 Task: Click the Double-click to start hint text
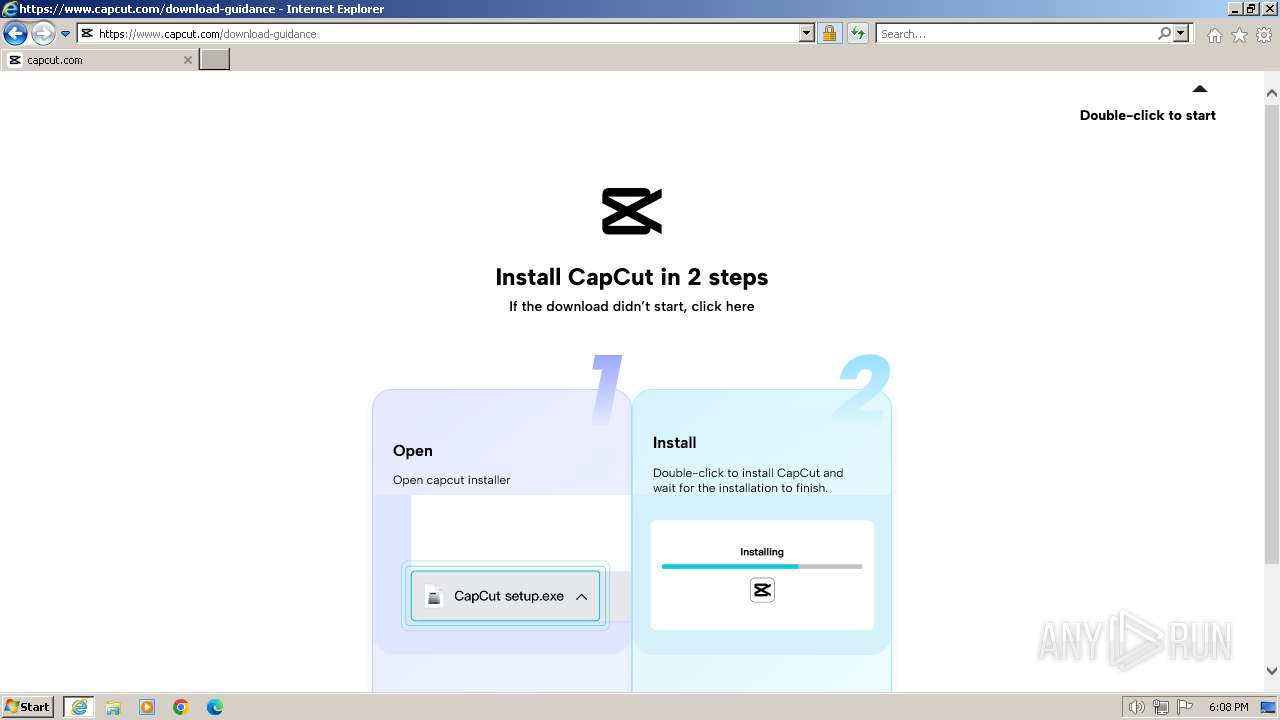click(1148, 115)
